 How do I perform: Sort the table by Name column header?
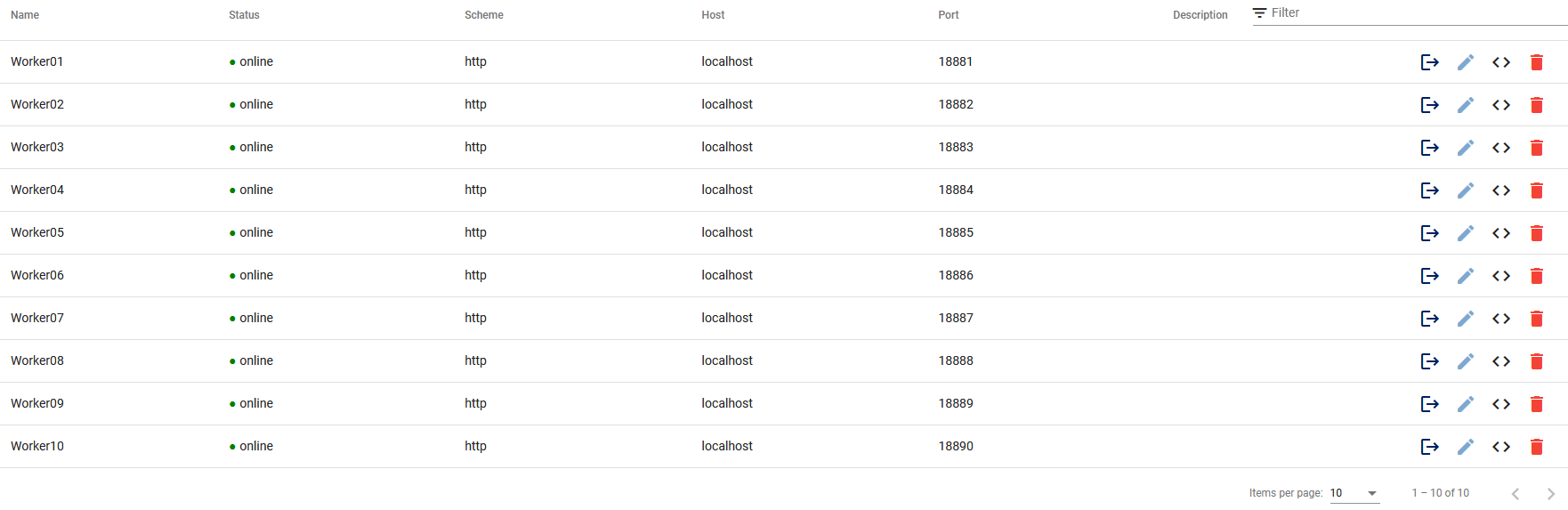pos(25,15)
